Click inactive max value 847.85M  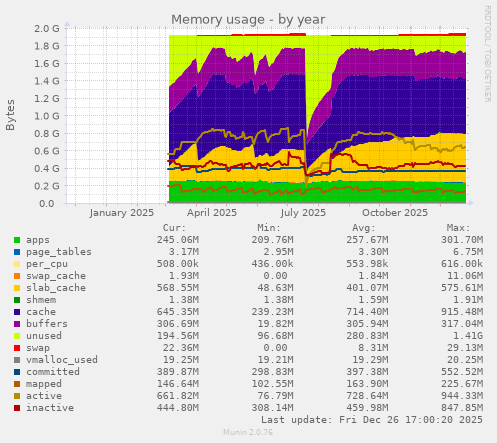pos(462,408)
